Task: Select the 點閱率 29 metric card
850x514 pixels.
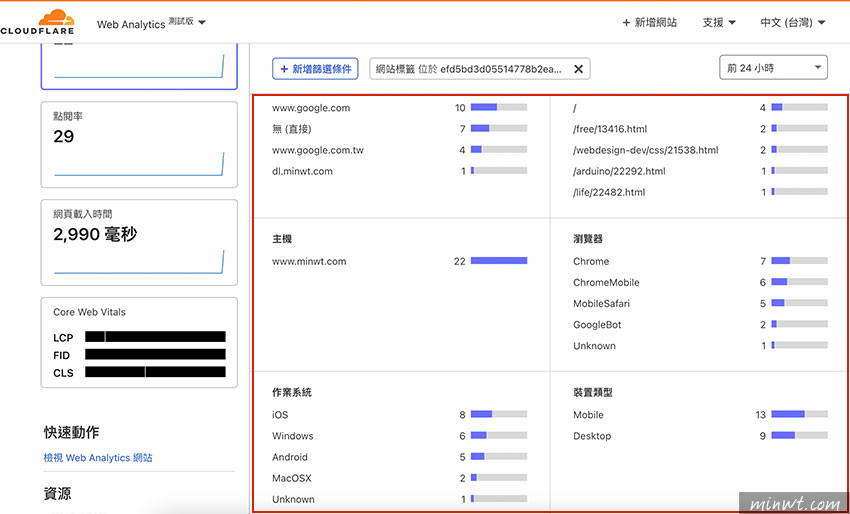Action: point(139,144)
